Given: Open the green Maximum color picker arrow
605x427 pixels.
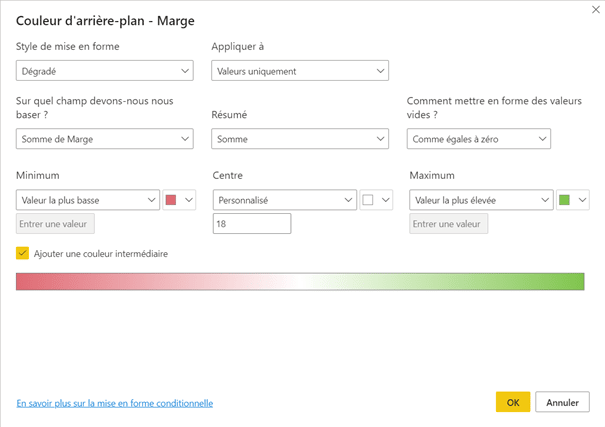Looking at the screenshot, I should click(582, 200).
